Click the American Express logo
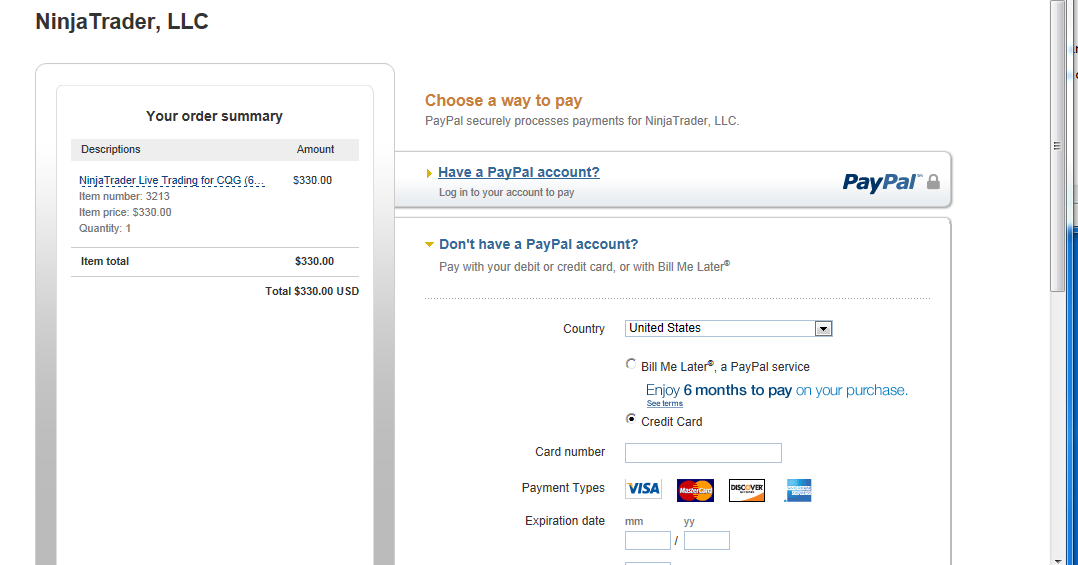Screen dimensions: 1078x565 (798, 490)
